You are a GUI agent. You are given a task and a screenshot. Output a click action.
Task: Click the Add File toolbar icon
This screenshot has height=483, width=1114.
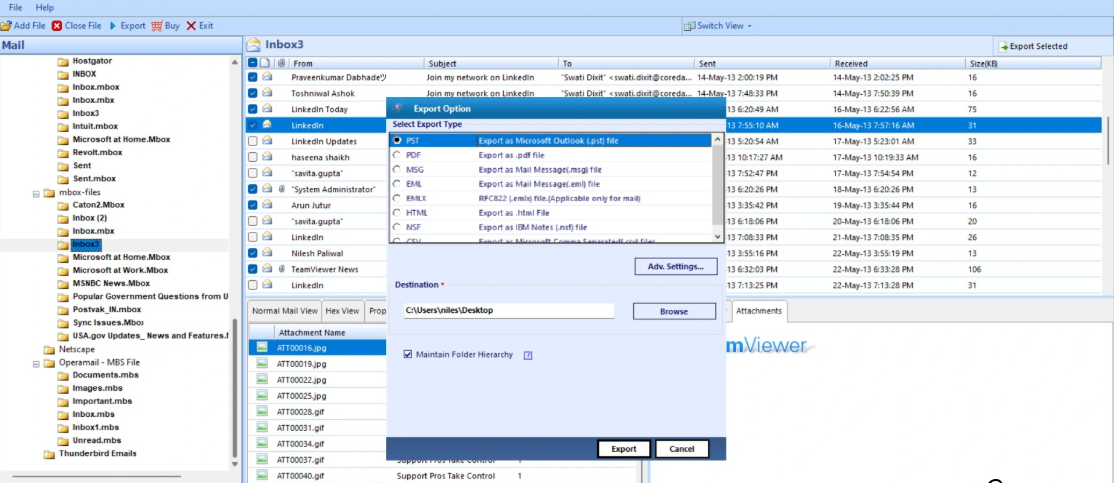coord(6,26)
